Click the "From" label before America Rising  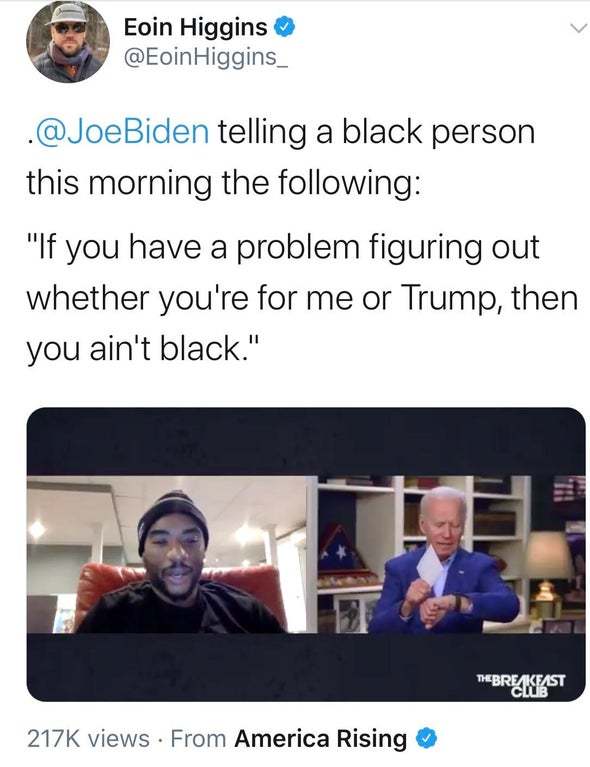click(x=198, y=739)
